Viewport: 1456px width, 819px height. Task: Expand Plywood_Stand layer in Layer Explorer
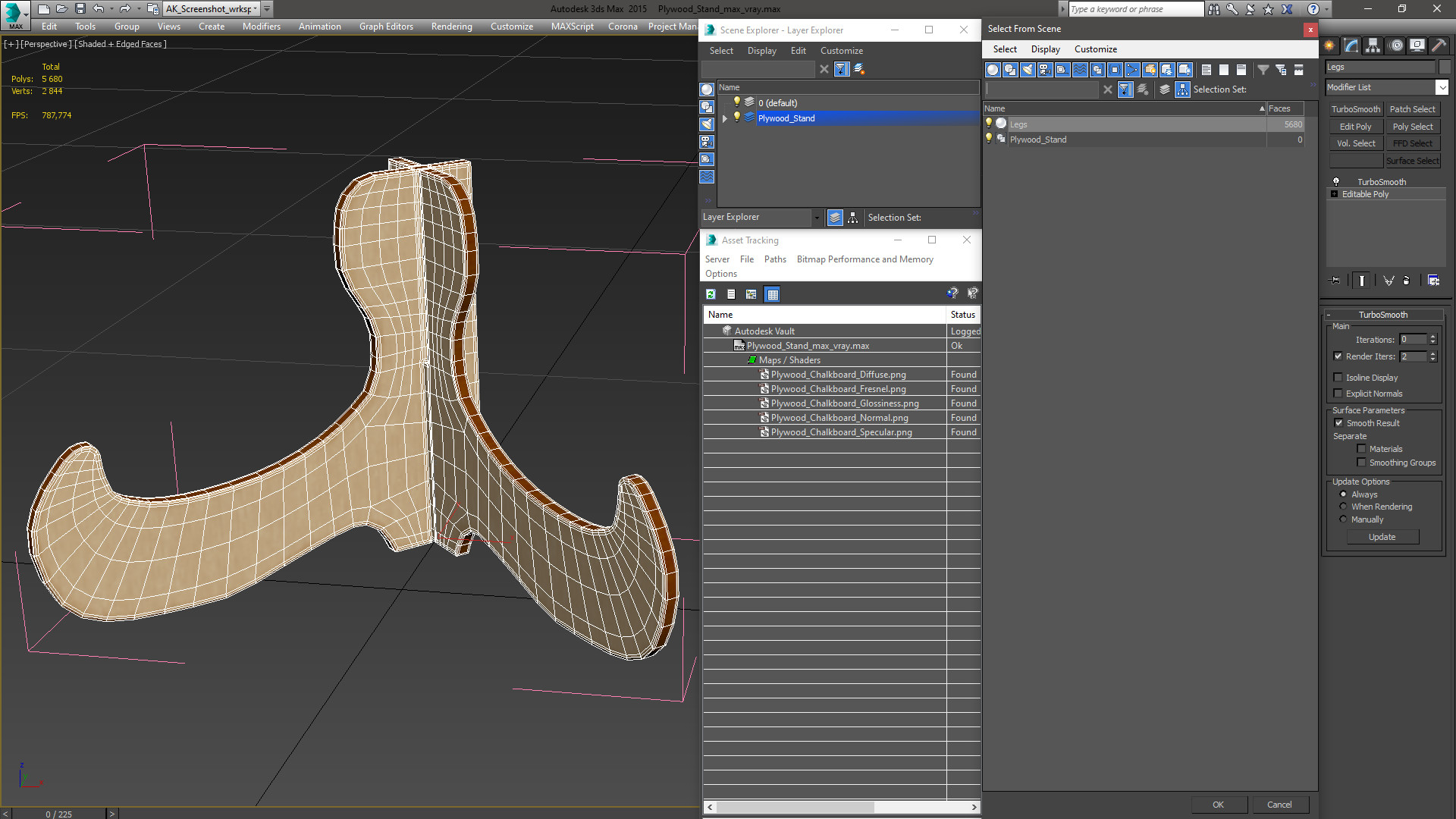point(725,118)
